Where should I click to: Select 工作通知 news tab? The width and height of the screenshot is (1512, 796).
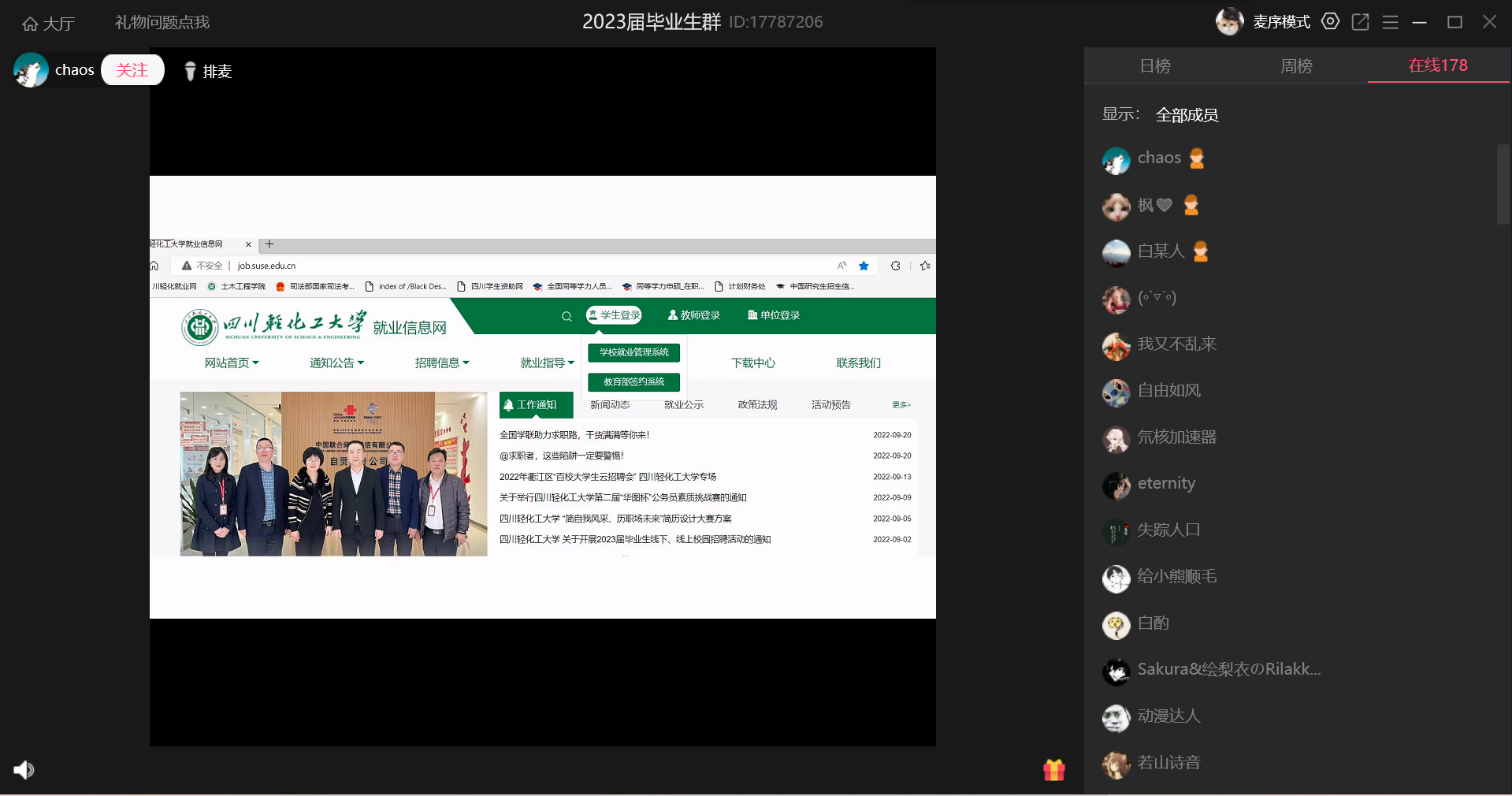pyautogui.click(x=536, y=405)
